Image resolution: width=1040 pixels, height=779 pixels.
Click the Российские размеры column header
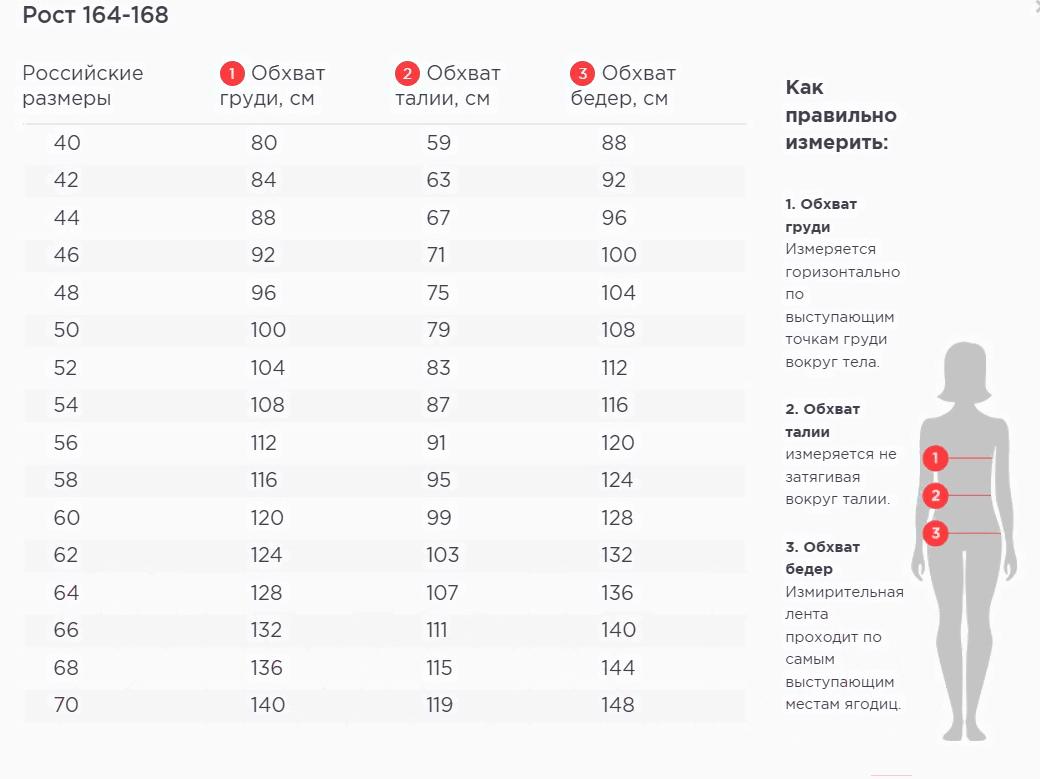point(83,86)
